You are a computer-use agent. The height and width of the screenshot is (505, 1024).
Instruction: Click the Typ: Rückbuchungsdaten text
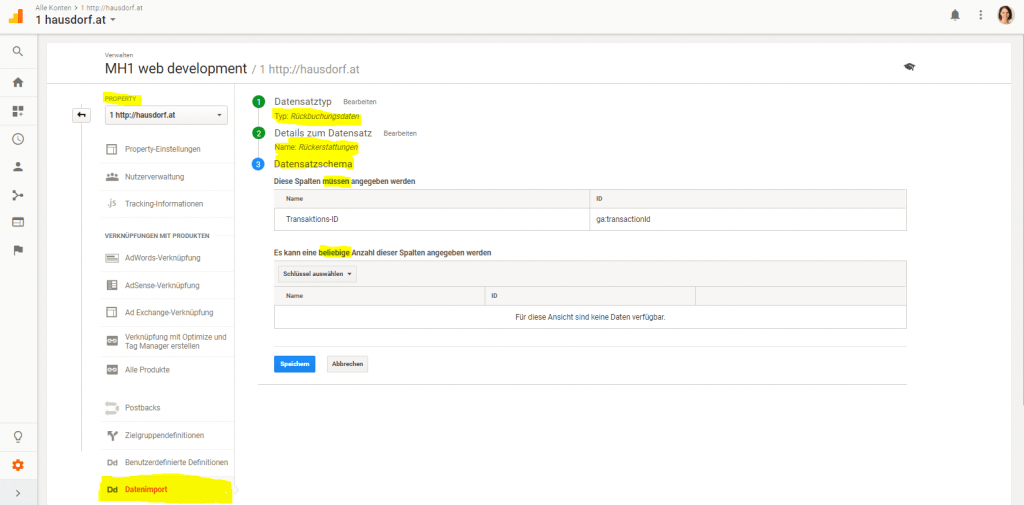point(317,116)
